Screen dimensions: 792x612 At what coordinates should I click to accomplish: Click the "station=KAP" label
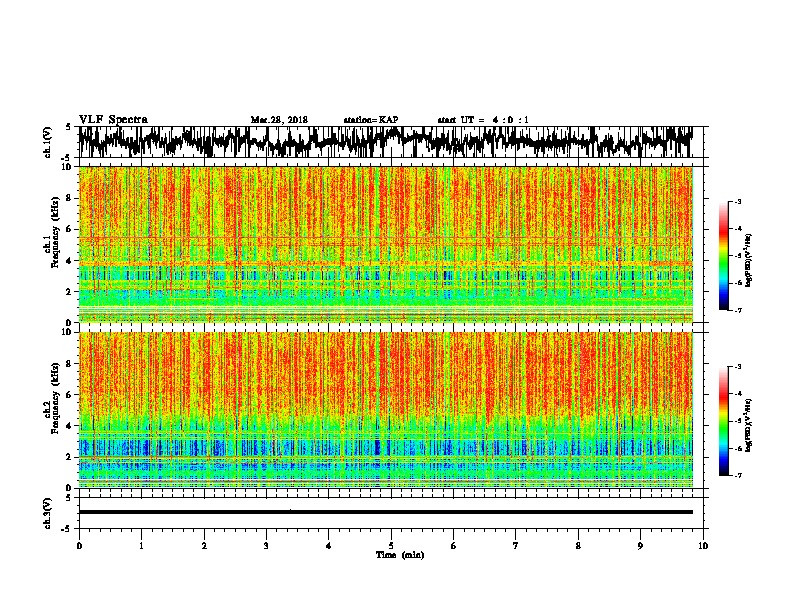[371, 120]
